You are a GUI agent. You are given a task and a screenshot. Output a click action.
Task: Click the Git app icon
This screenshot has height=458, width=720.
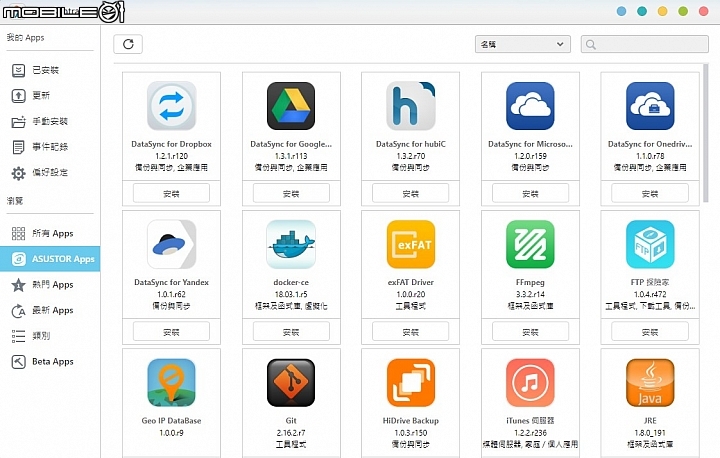click(291, 383)
